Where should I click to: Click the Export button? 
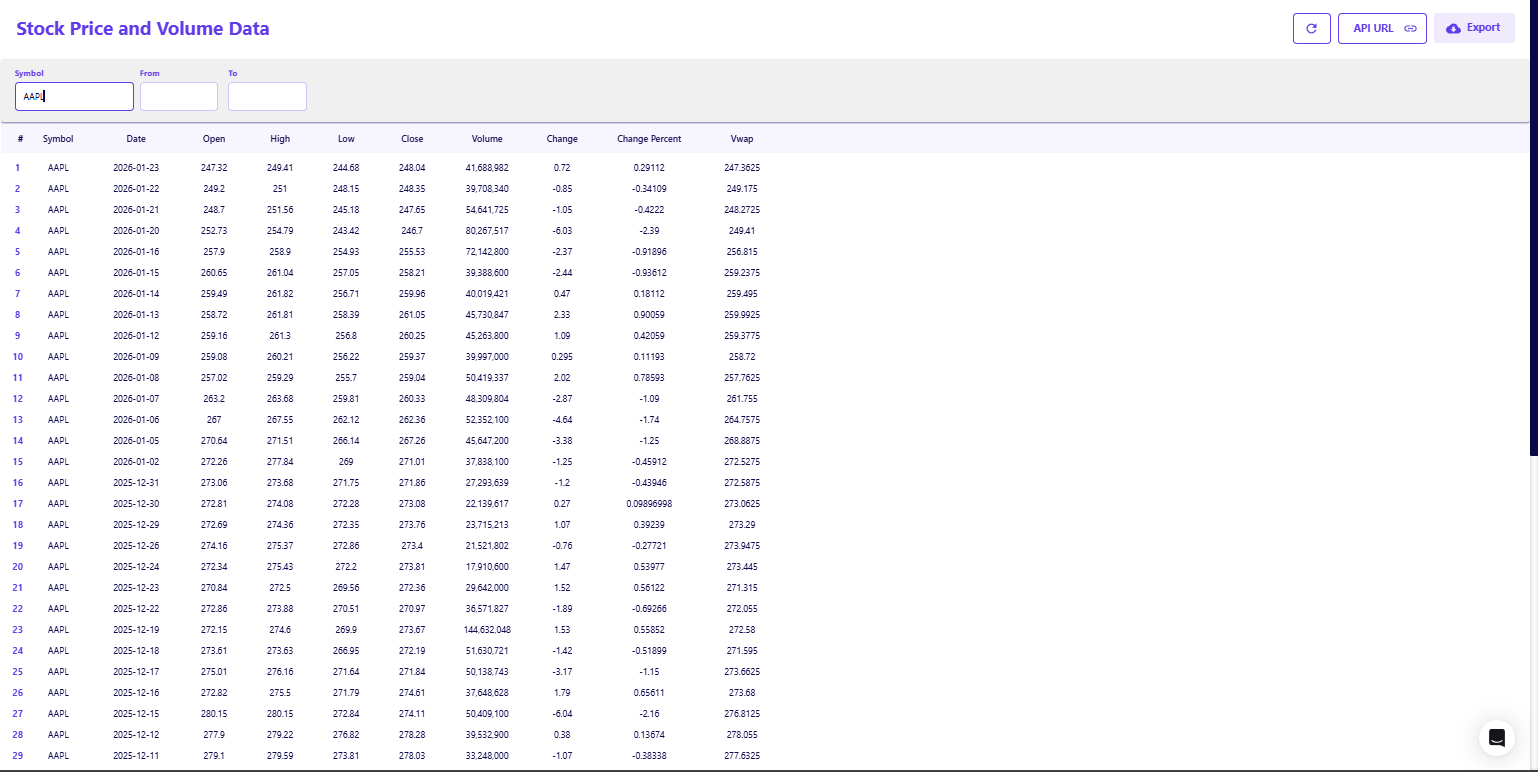pos(1473,28)
